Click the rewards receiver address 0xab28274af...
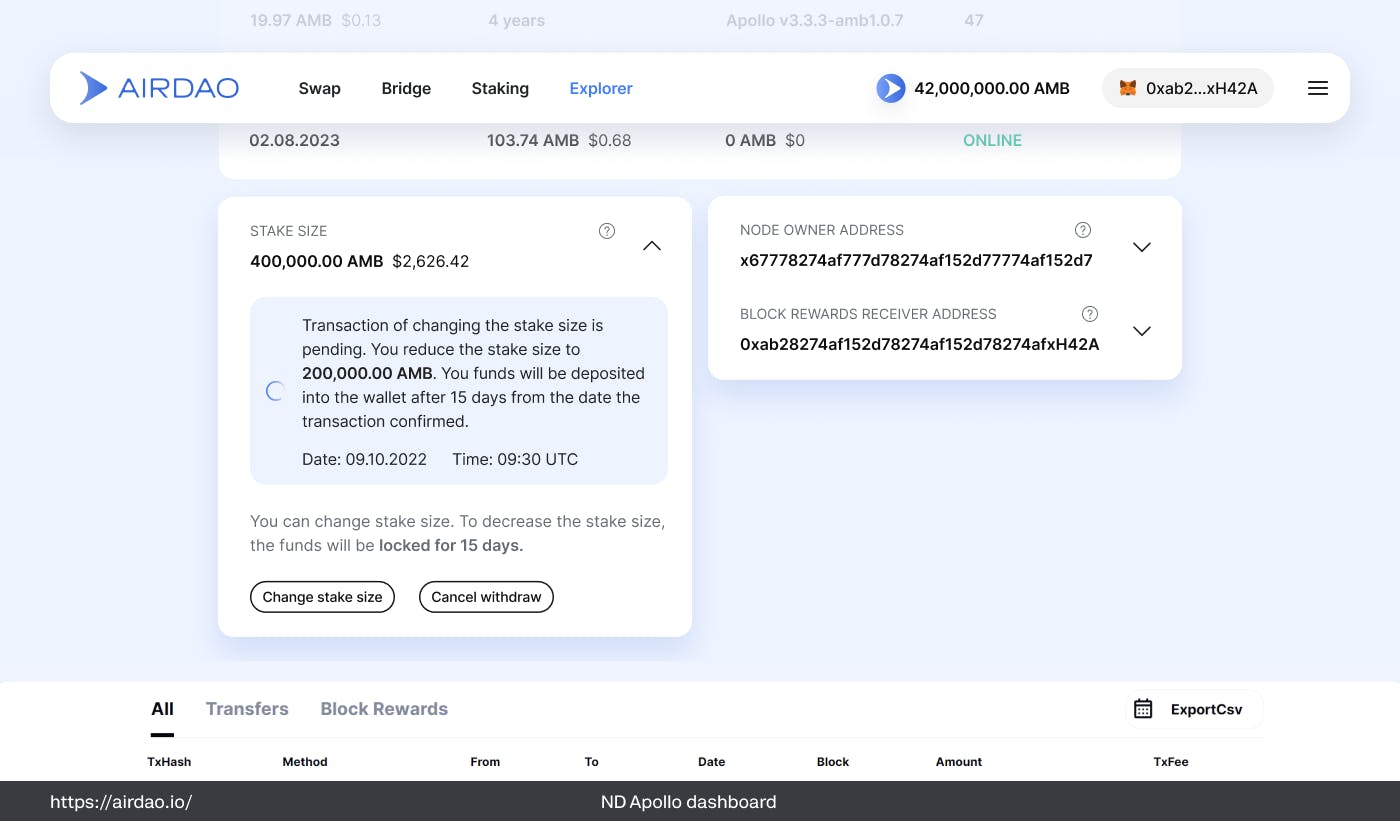 coord(920,344)
